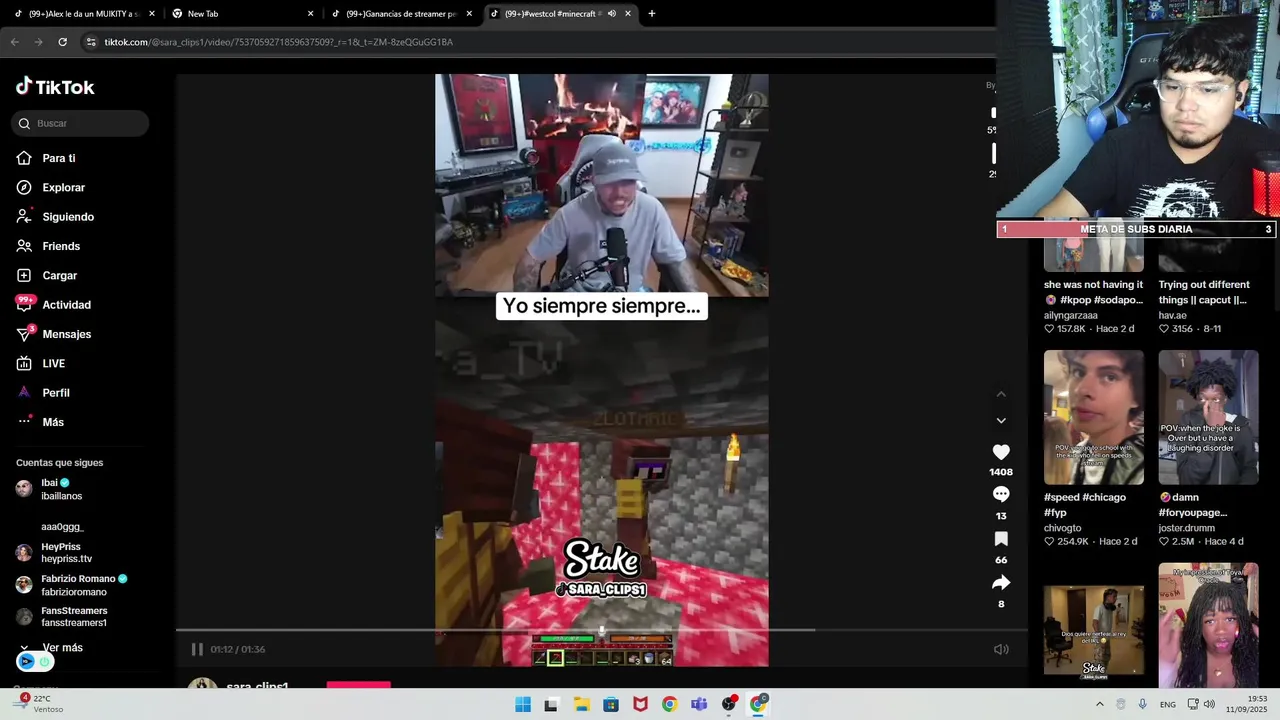Show hidden system tray icons
This screenshot has height=720, width=1280.
[1099, 705]
